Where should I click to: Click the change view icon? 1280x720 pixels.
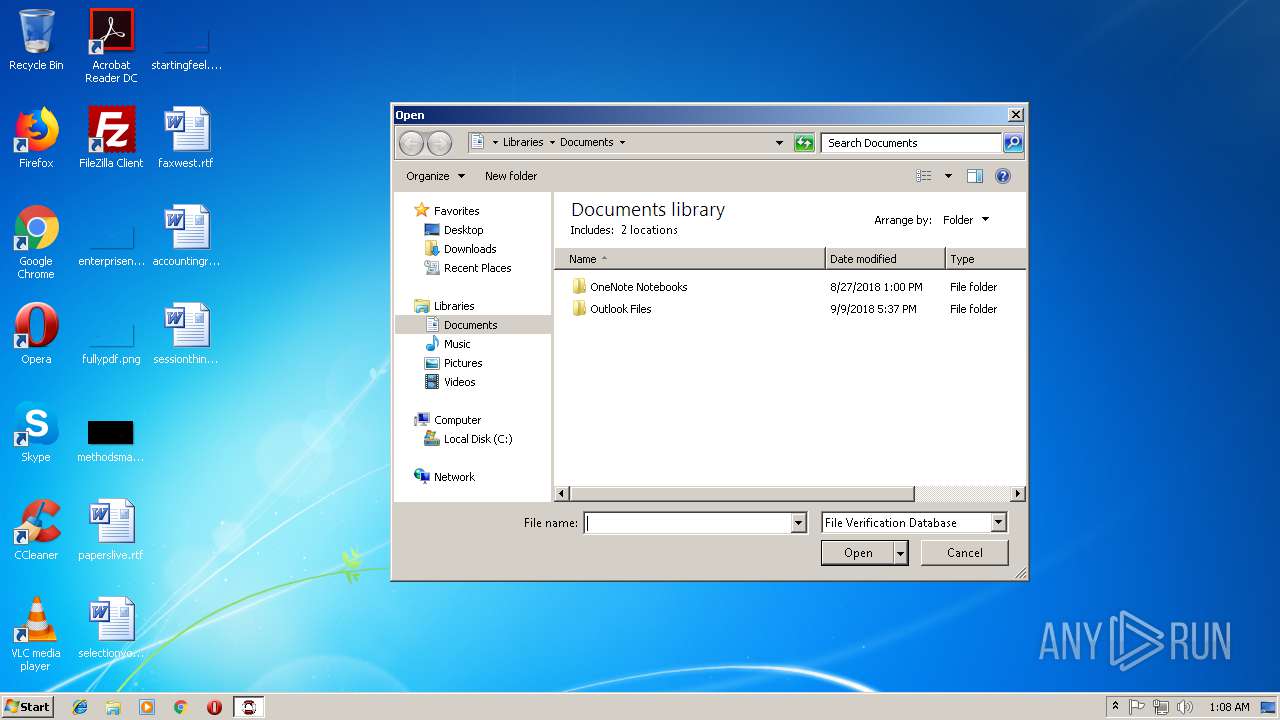(x=924, y=176)
